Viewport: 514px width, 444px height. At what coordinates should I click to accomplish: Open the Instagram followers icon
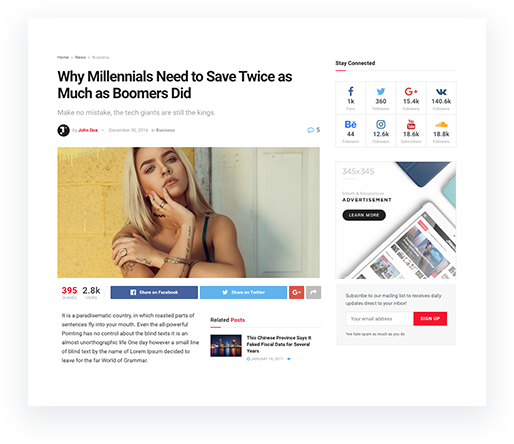tap(381, 124)
